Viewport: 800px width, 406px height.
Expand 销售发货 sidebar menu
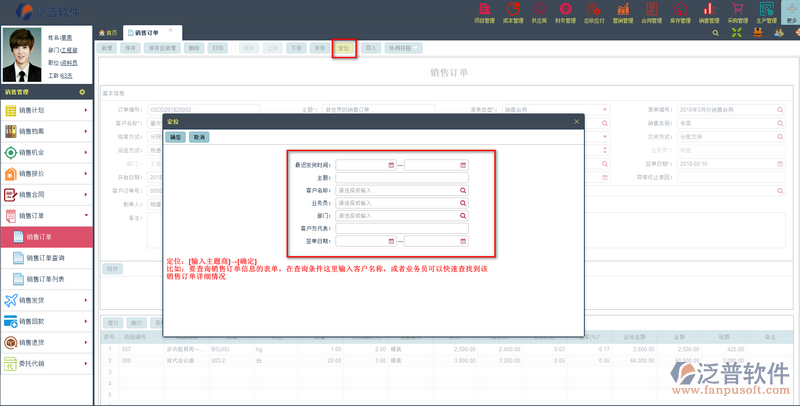tap(47, 300)
